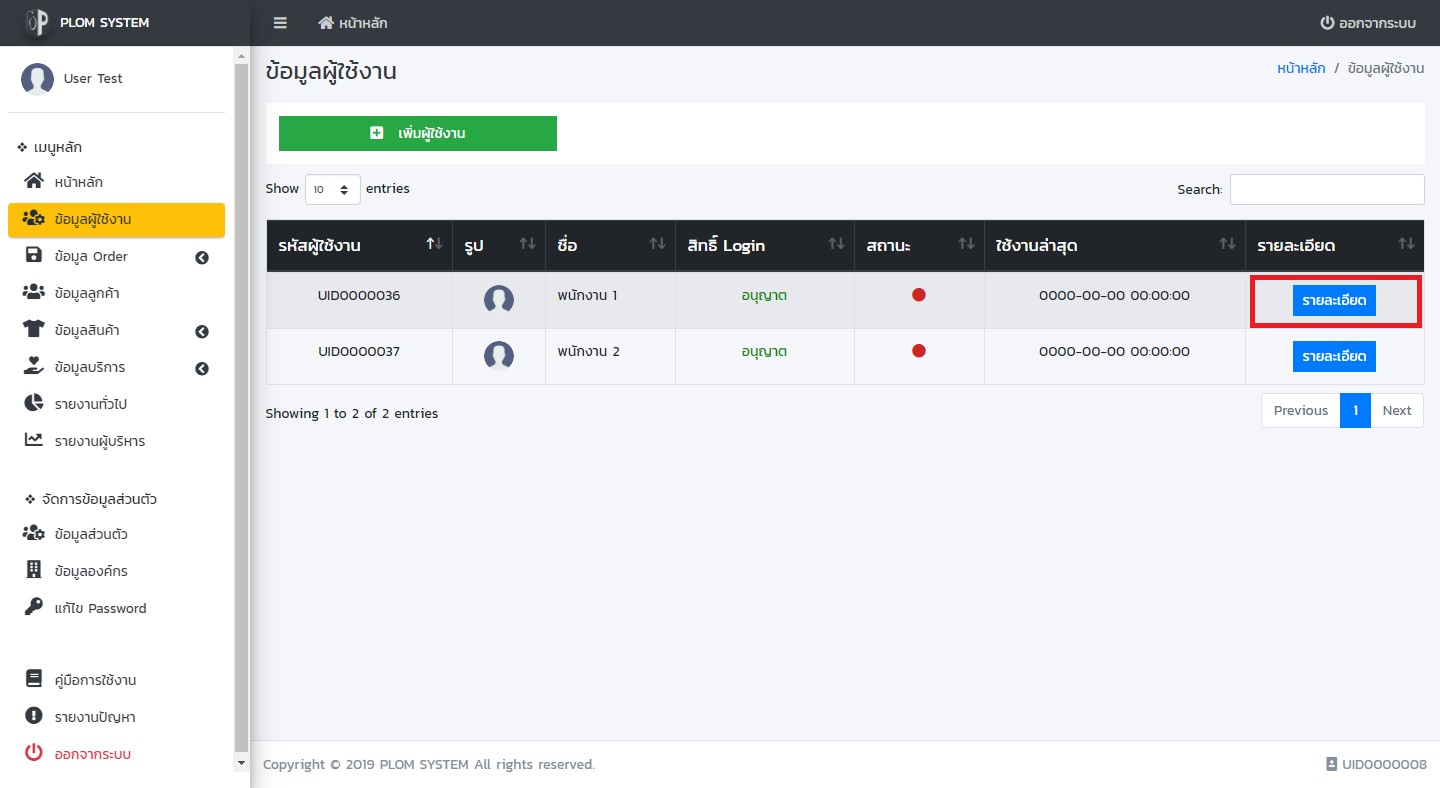Click the profile picture of พนักงาน 1
1440x788 pixels.
[x=498, y=300]
